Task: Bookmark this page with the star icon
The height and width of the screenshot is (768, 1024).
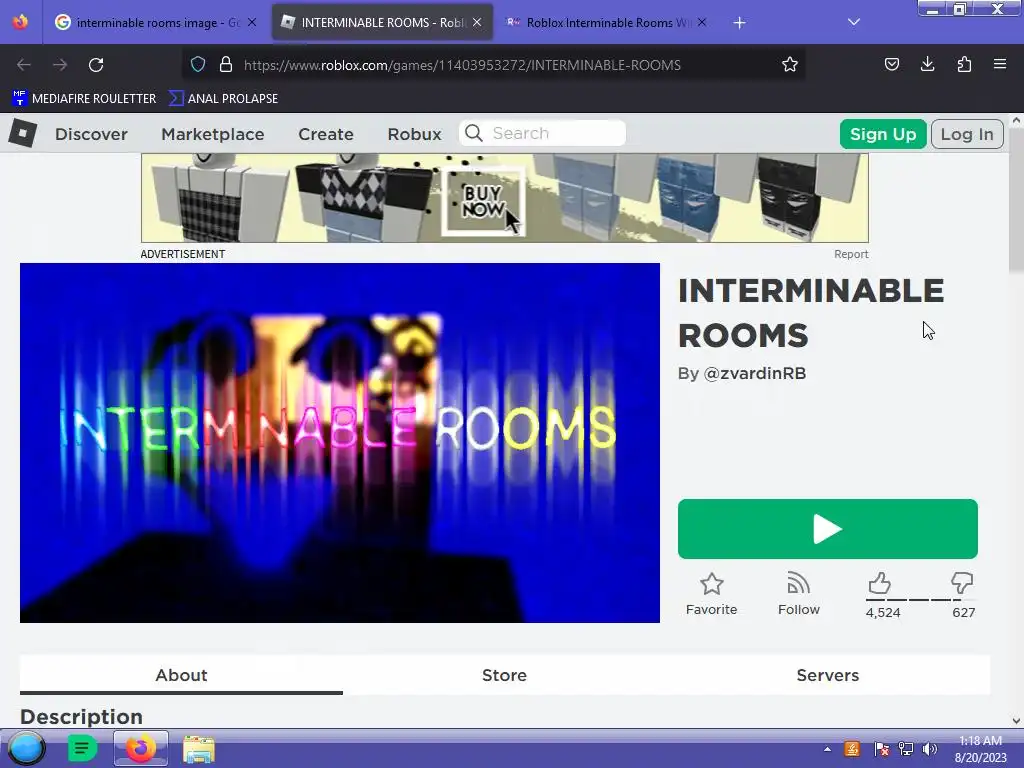Action: (790, 65)
